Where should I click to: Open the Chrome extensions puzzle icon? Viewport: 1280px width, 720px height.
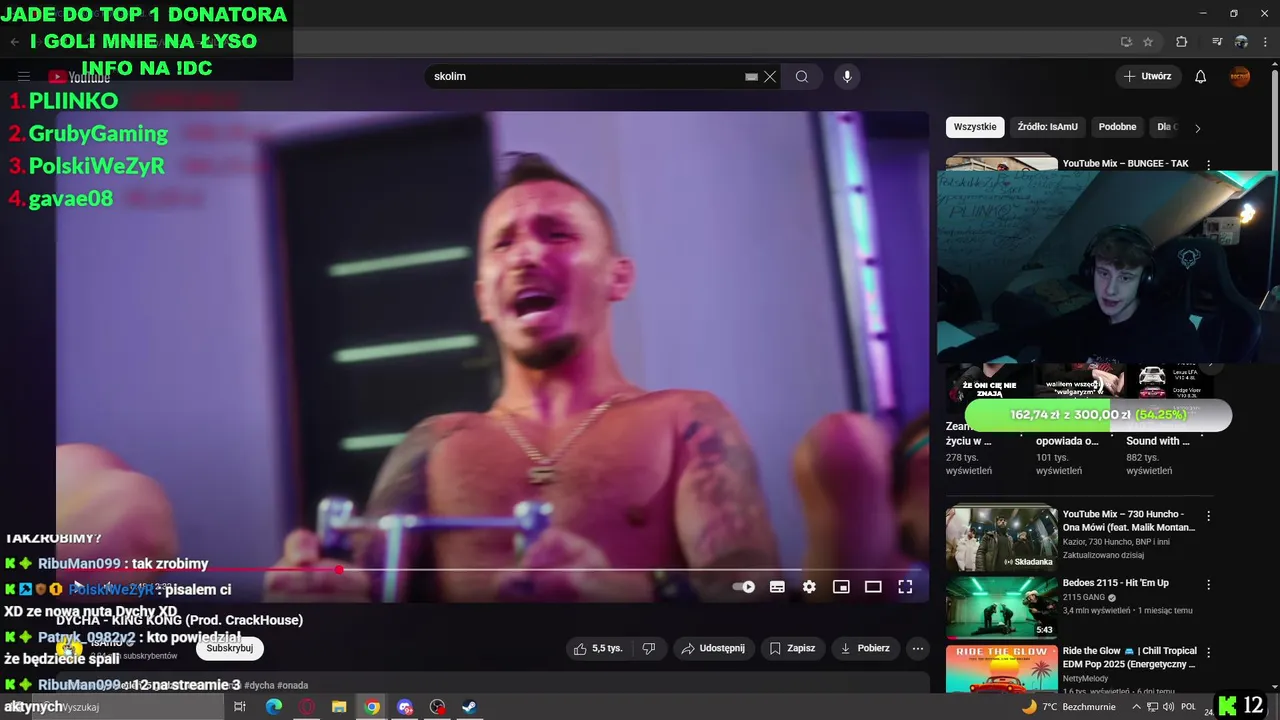[1182, 42]
